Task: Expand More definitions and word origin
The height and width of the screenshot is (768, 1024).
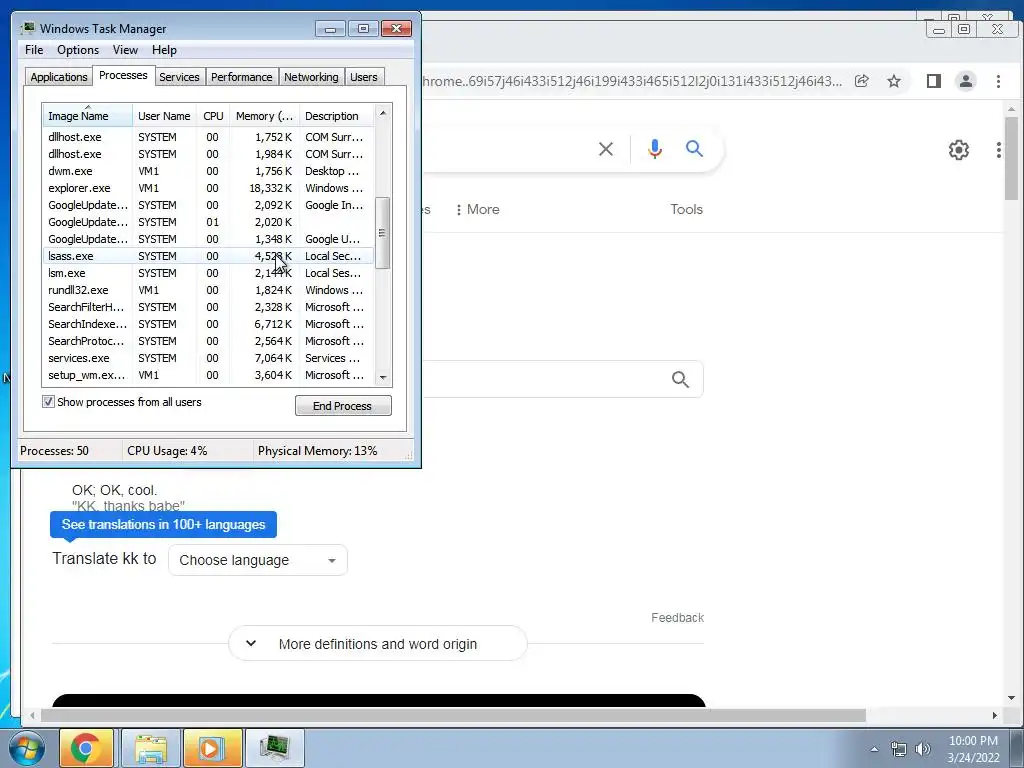Action: 377,644
